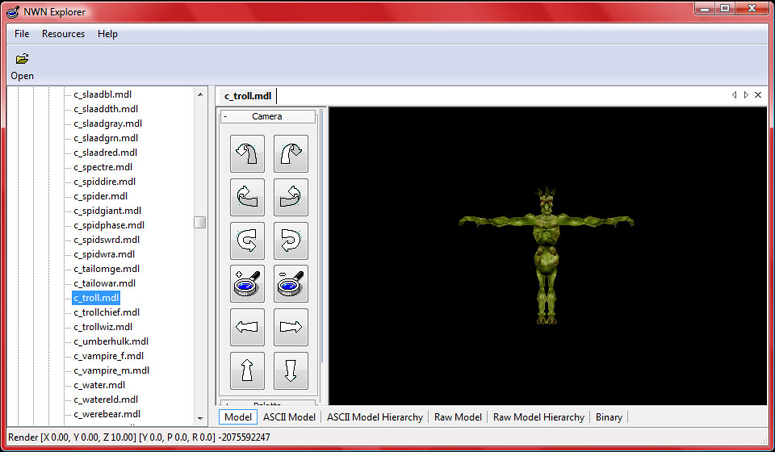Viewport: 775px width, 452px height.
Task: Rotate camera with top-right curved arrow button
Action: [291, 153]
